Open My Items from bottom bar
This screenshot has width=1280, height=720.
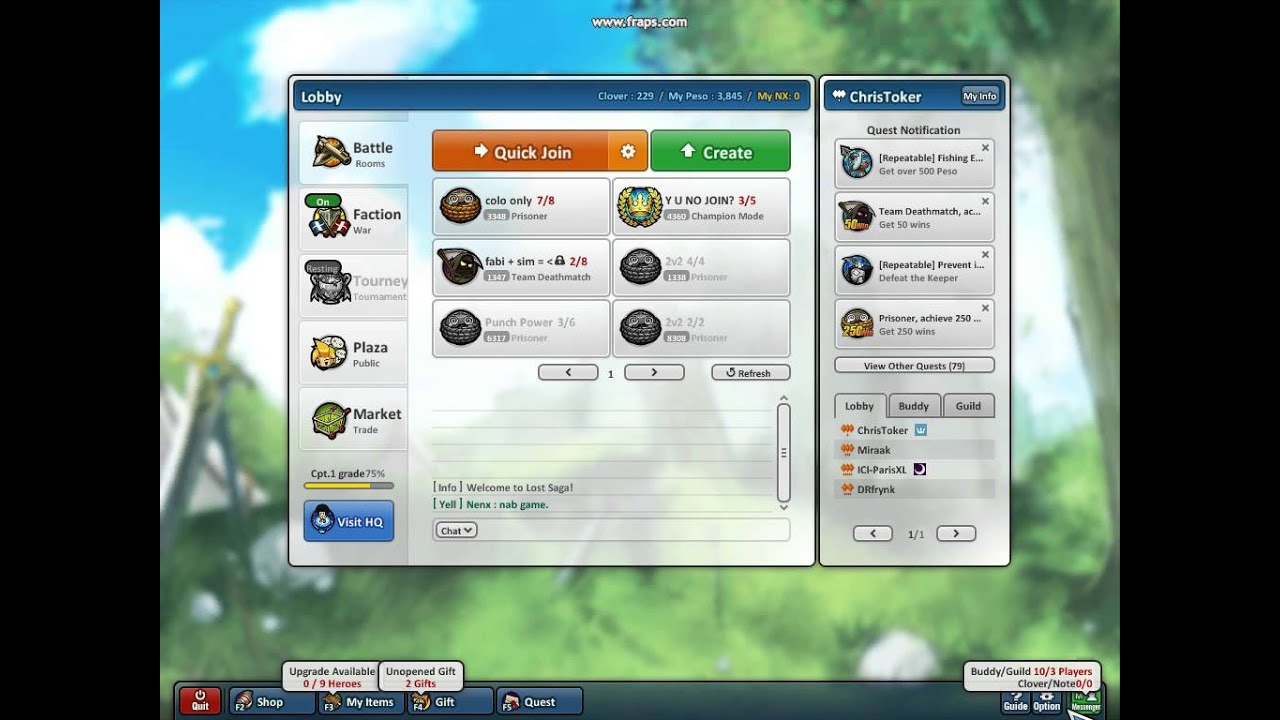click(361, 701)
